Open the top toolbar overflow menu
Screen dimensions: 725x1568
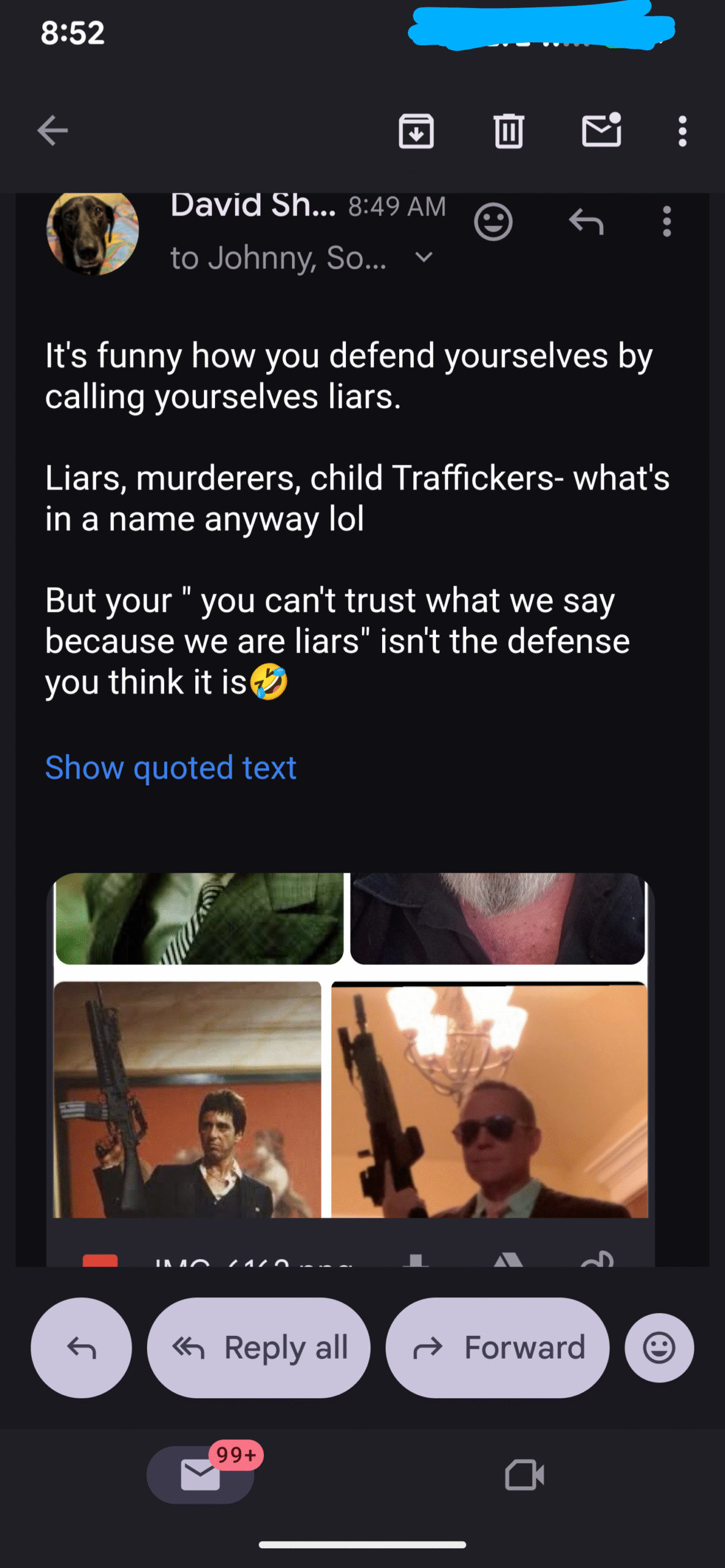coord(682,131)
